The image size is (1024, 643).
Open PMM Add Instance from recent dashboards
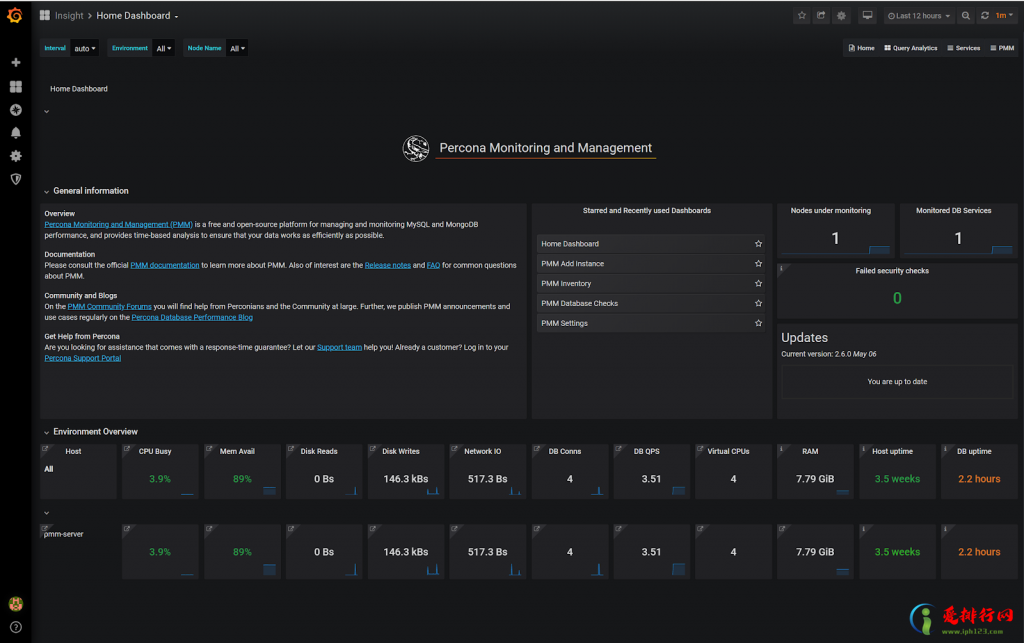650,264
